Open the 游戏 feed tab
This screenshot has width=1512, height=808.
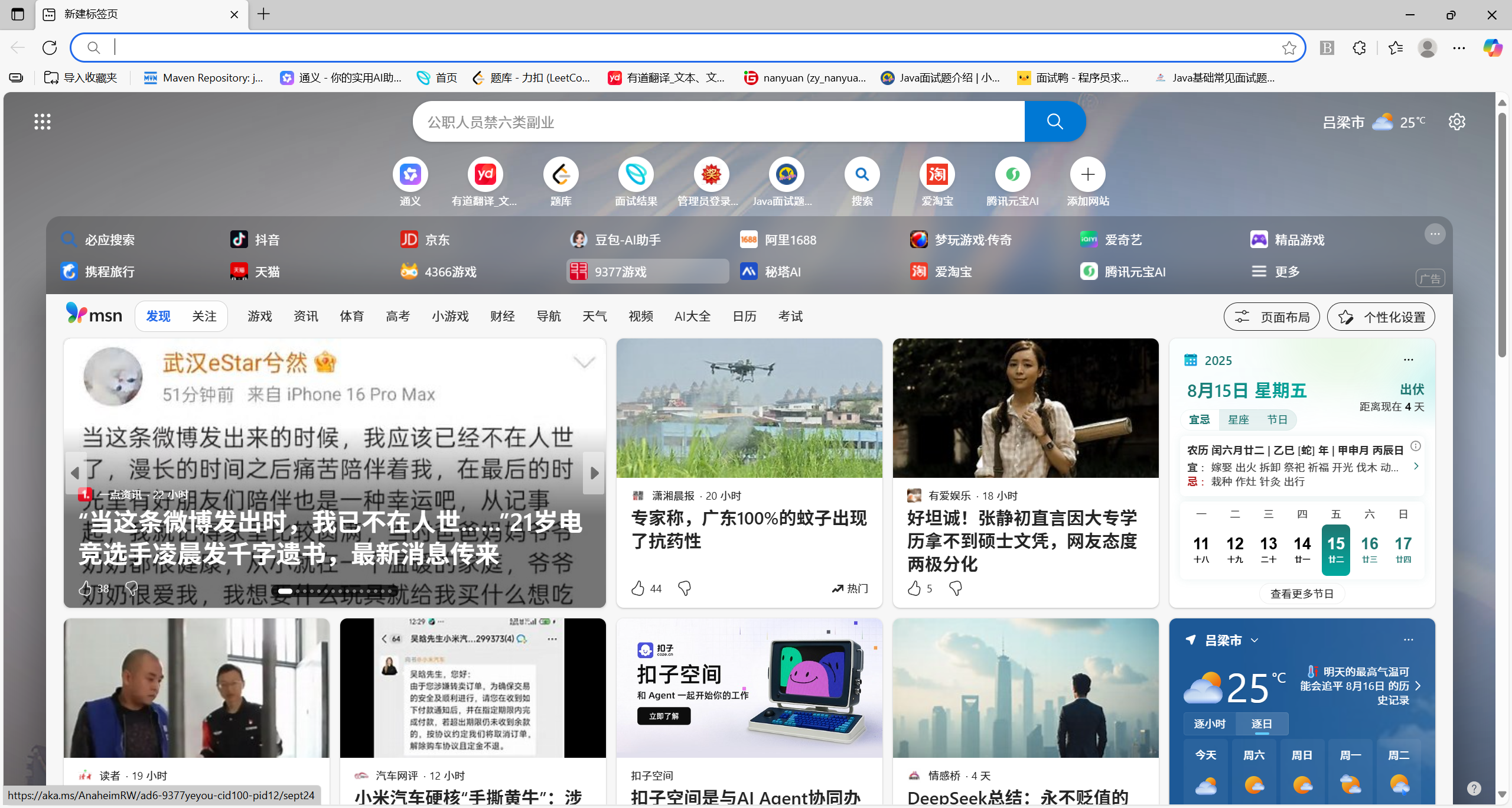260,317
